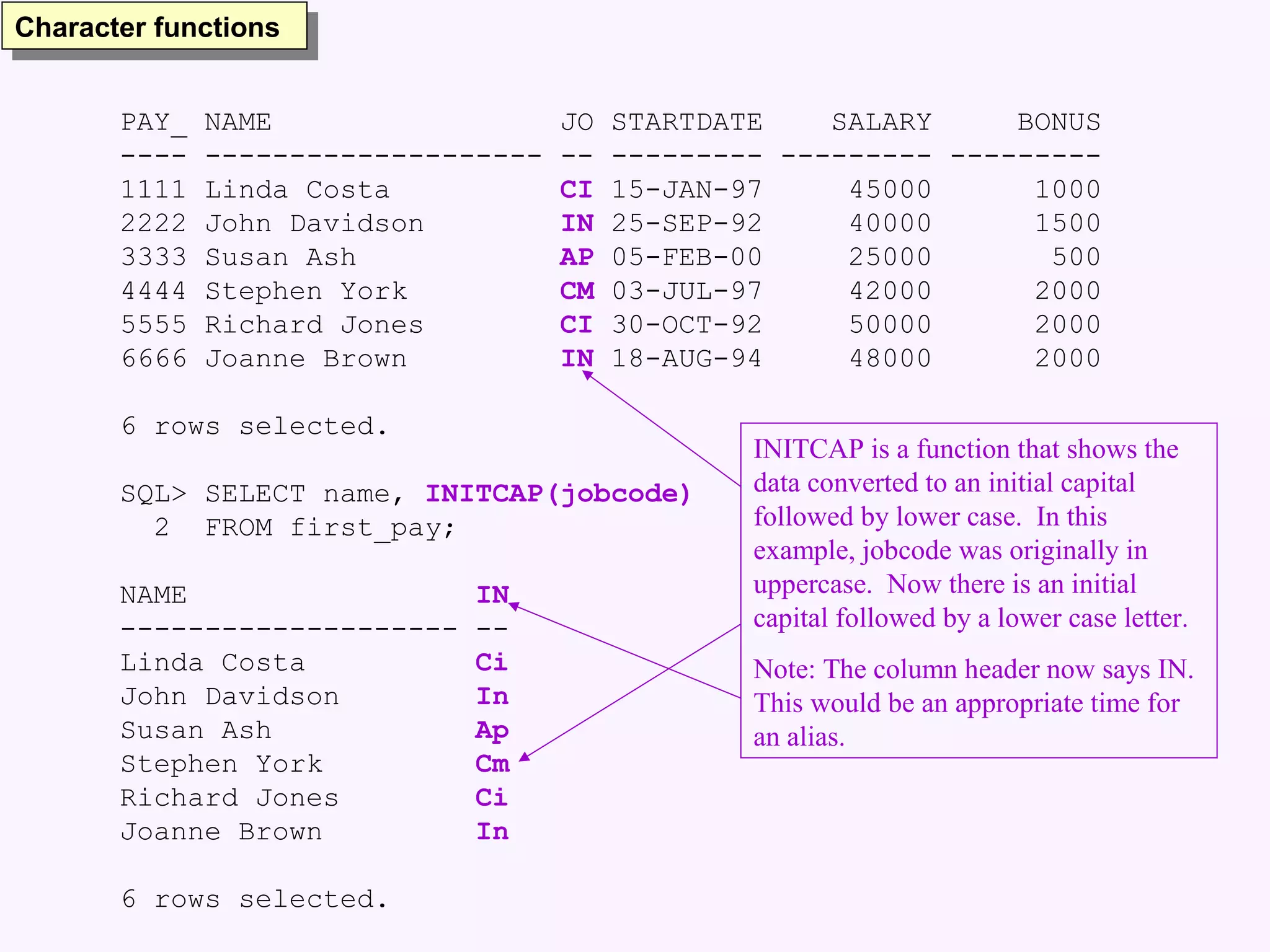This screenshot has width=1270, height=952.
Task: Click the STARTDATE column header
Action: [x=686, y=122]
